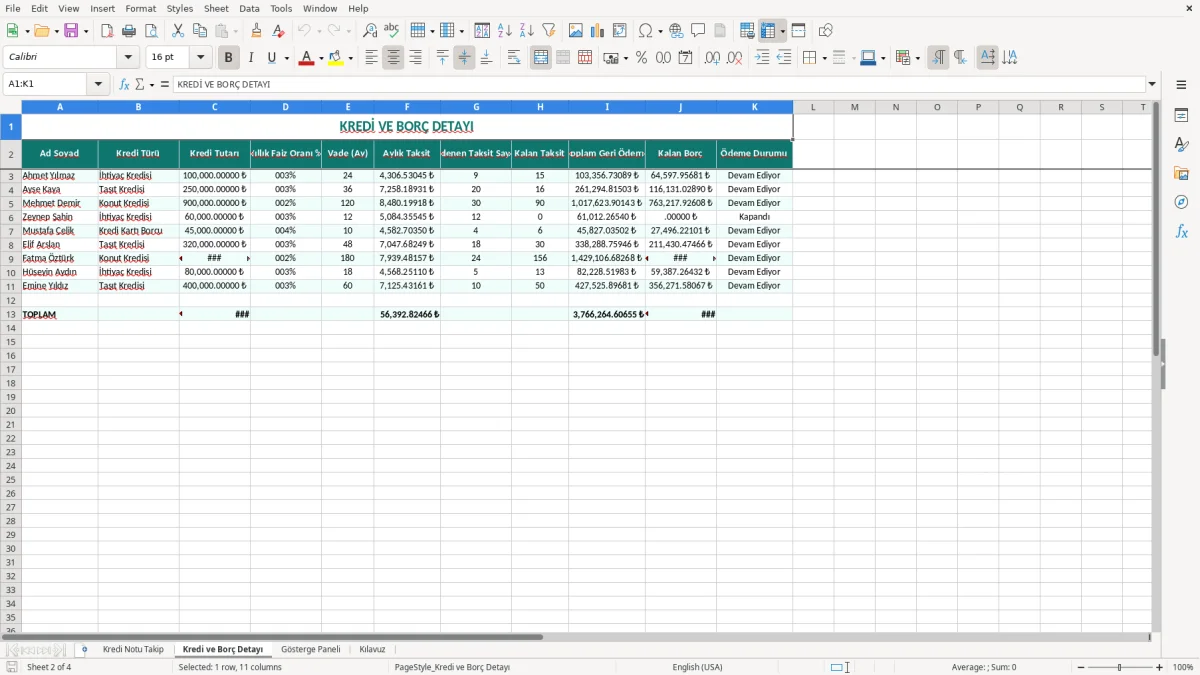Open Find and Replace
This screenshot has width=1200, height=675.
coord(370,31)
